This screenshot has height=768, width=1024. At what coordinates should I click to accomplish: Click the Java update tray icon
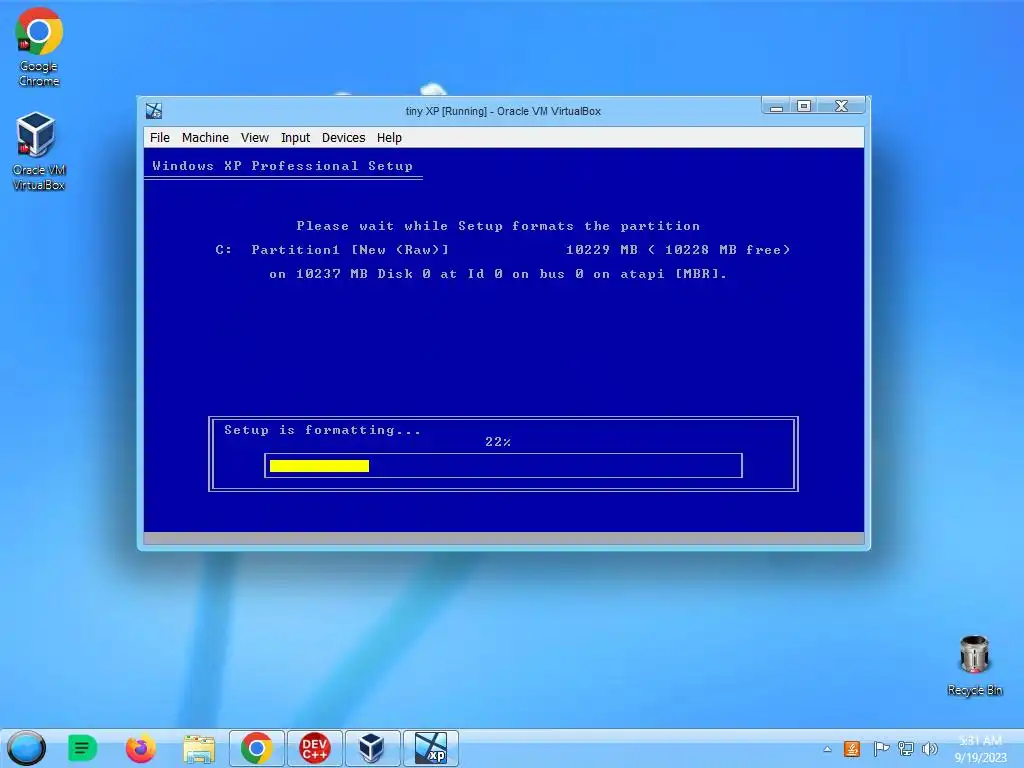pyautogui.click(x=852, y=749)
